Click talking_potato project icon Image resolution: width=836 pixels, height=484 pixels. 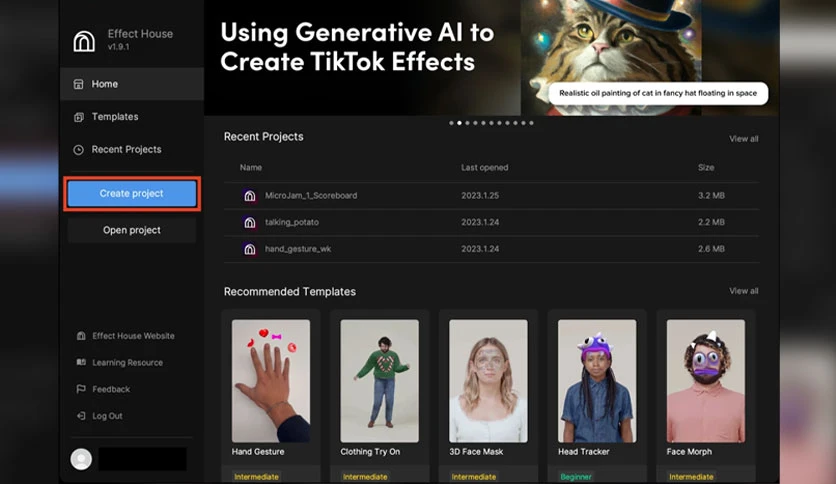click(x=250, y=222)
